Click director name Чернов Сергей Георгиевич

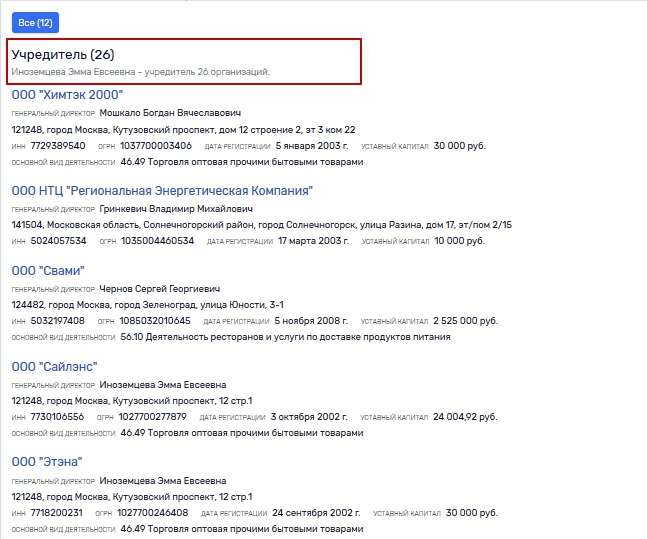(x=160, y=288)
